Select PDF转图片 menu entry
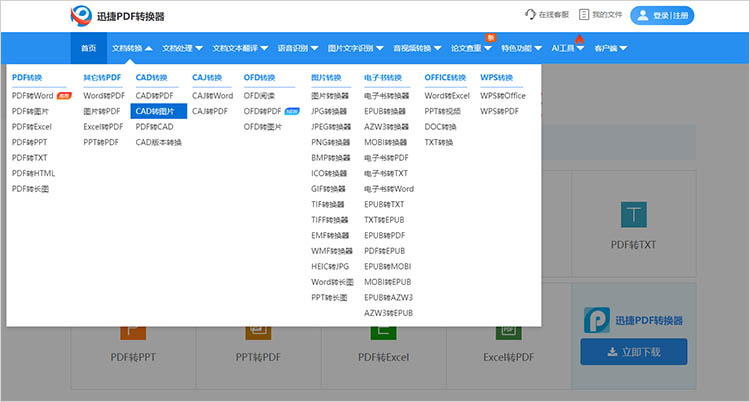Image resolution: width=750 pixels, height=402 pixels. pyautogui.click(x=30, y=111)
